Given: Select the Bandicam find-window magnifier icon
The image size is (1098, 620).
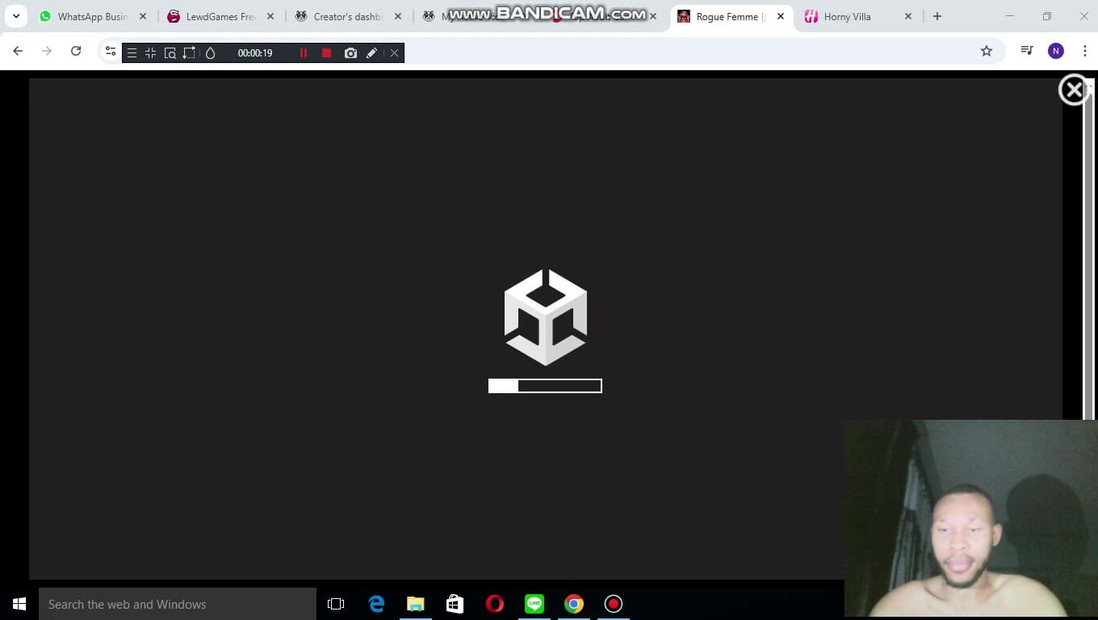Looking at the screenshot, I should [x=170, y=53].
